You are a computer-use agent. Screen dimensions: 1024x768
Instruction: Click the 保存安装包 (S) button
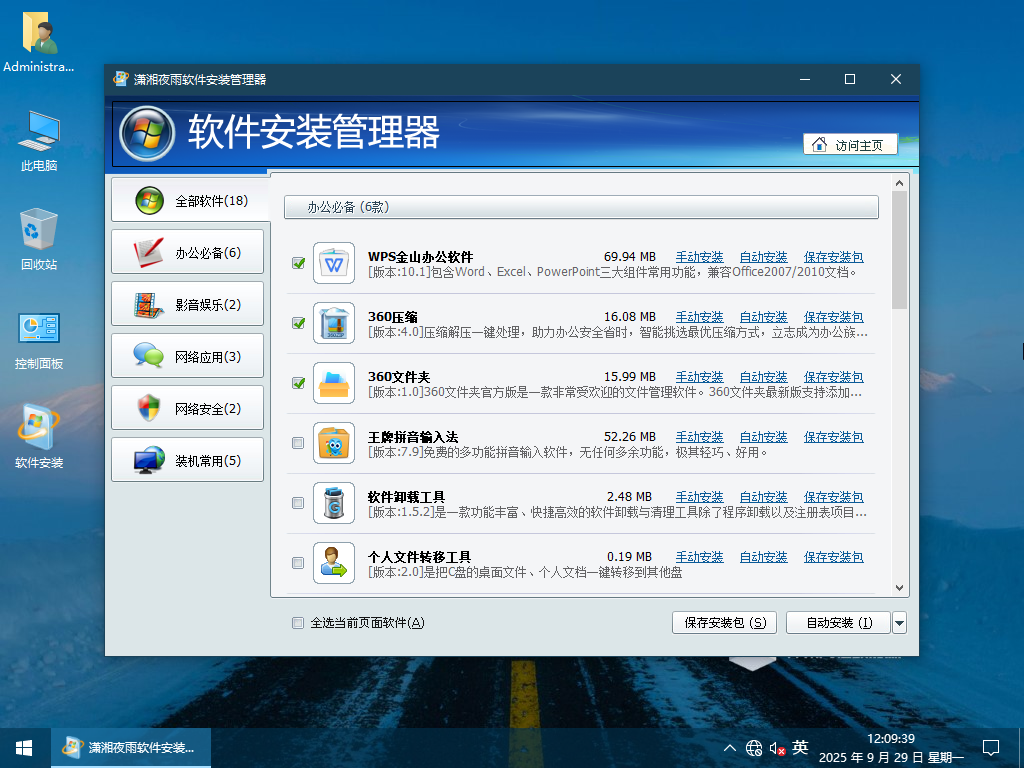(x=725, y=623)
